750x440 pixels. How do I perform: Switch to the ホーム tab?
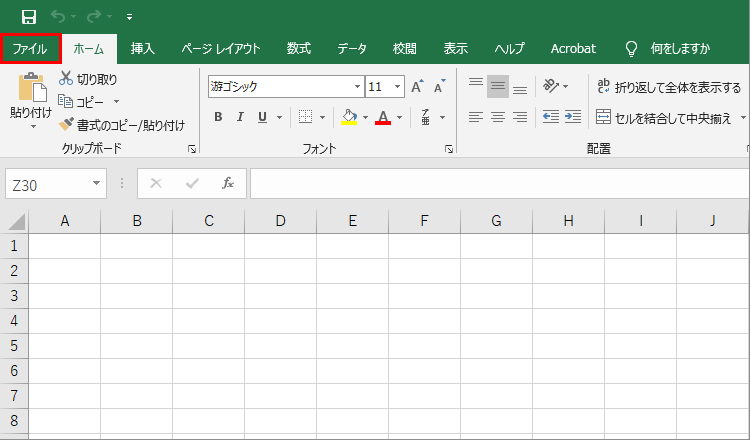click(89, 49)
